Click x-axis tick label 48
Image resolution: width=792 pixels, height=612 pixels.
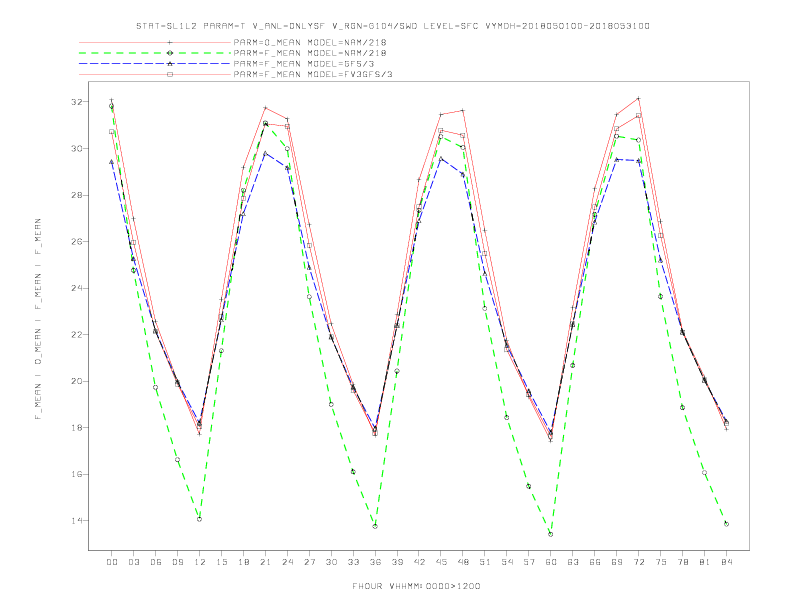pyautogui.click(x=463, y=562)
